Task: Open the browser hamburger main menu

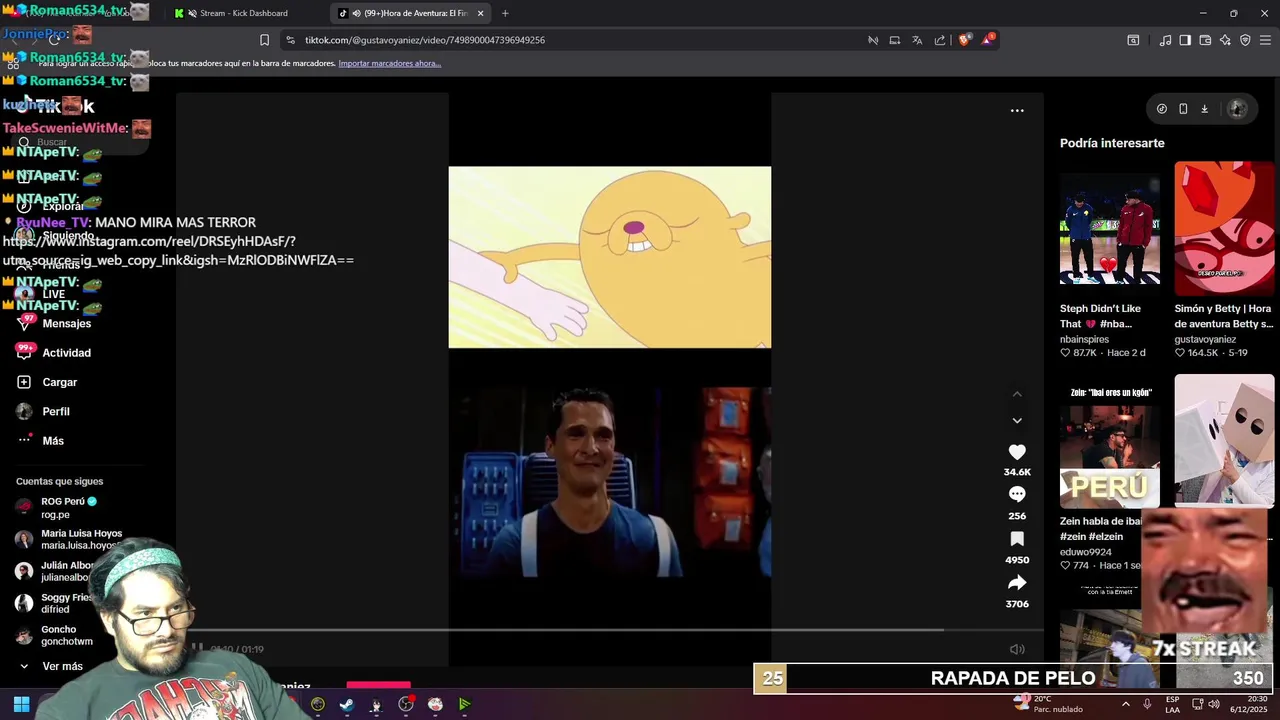Action: point(1265,40)
